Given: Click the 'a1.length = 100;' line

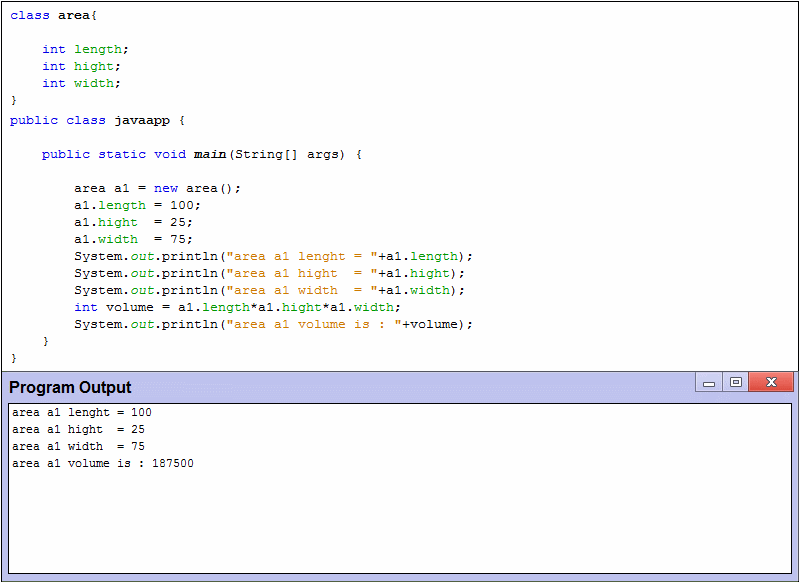Looking at the screenshot, I should pyautogui.click(x=137, y=206).
